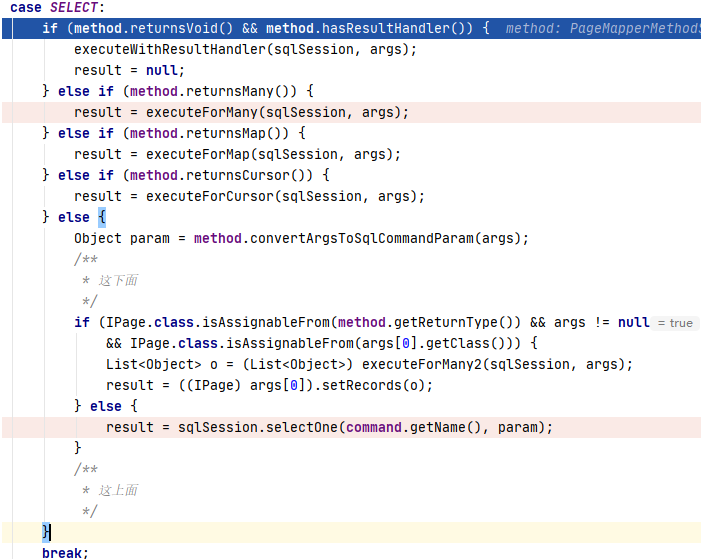
Task: Click 'args[0].getClass()' expression
Action: pyautogui.click(x=435, y=343)
